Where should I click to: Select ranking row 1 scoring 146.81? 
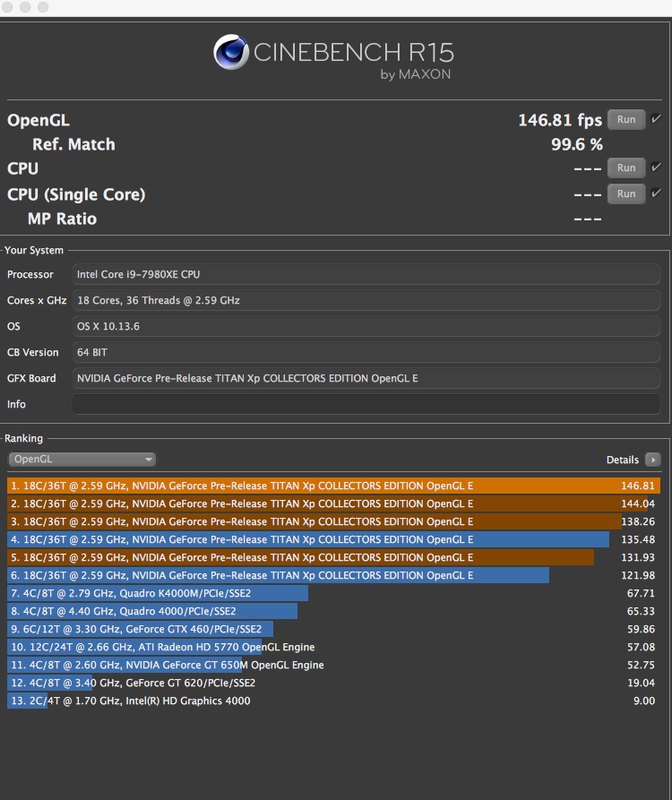coord(334,486)
